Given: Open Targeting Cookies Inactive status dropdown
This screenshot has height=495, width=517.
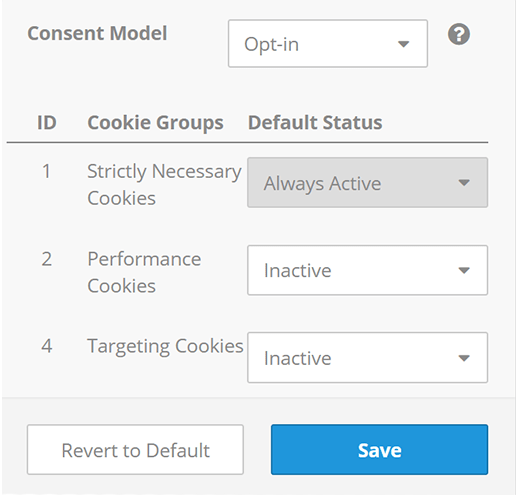Looking at the screenshot, I should pyautogui.click(x=367, y=357).
